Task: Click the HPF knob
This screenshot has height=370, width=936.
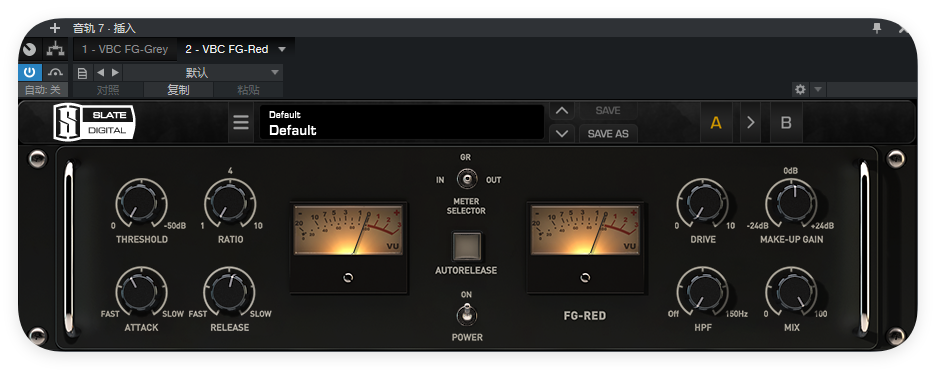Action: click(702, 291)
